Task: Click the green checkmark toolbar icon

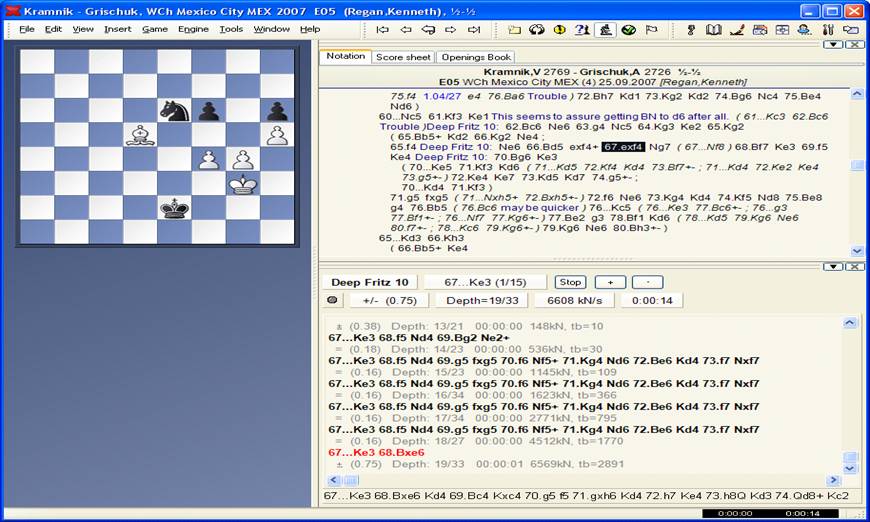Action: [x=628, y=30]
